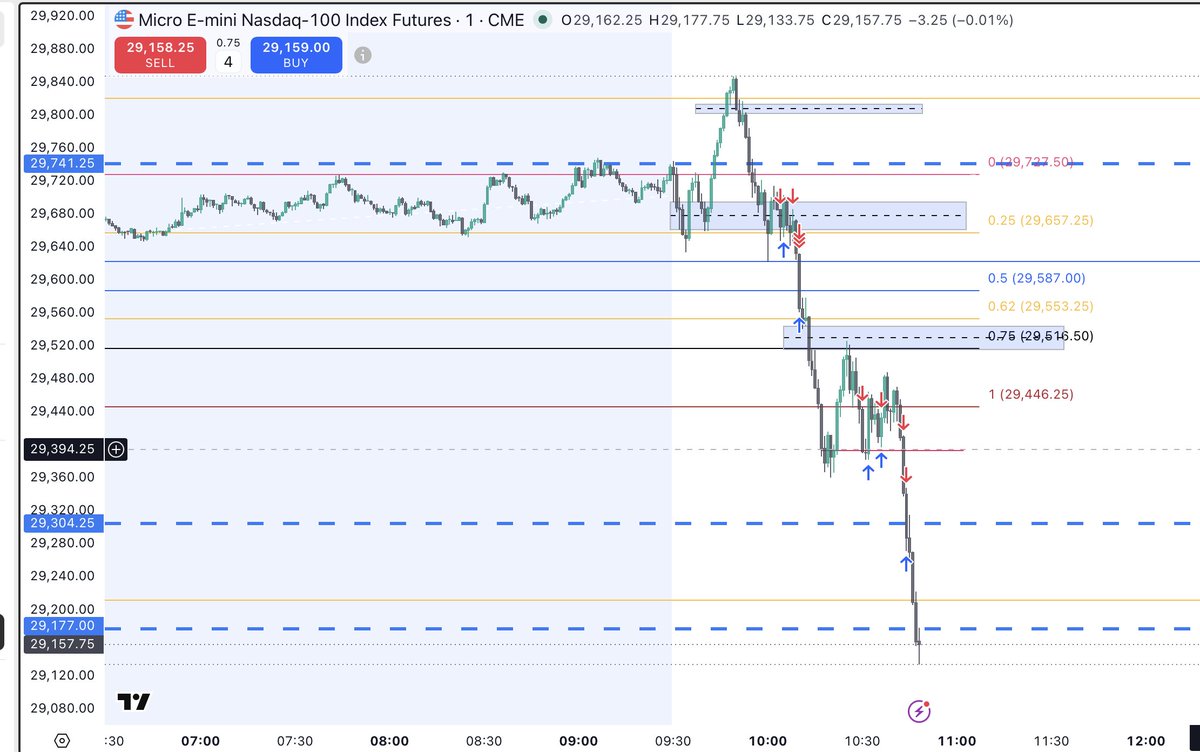The height and width of the screenshot is (752, 1200).
Task: Click the purple lightning bolt icon
Action: (x=919, y=711)
